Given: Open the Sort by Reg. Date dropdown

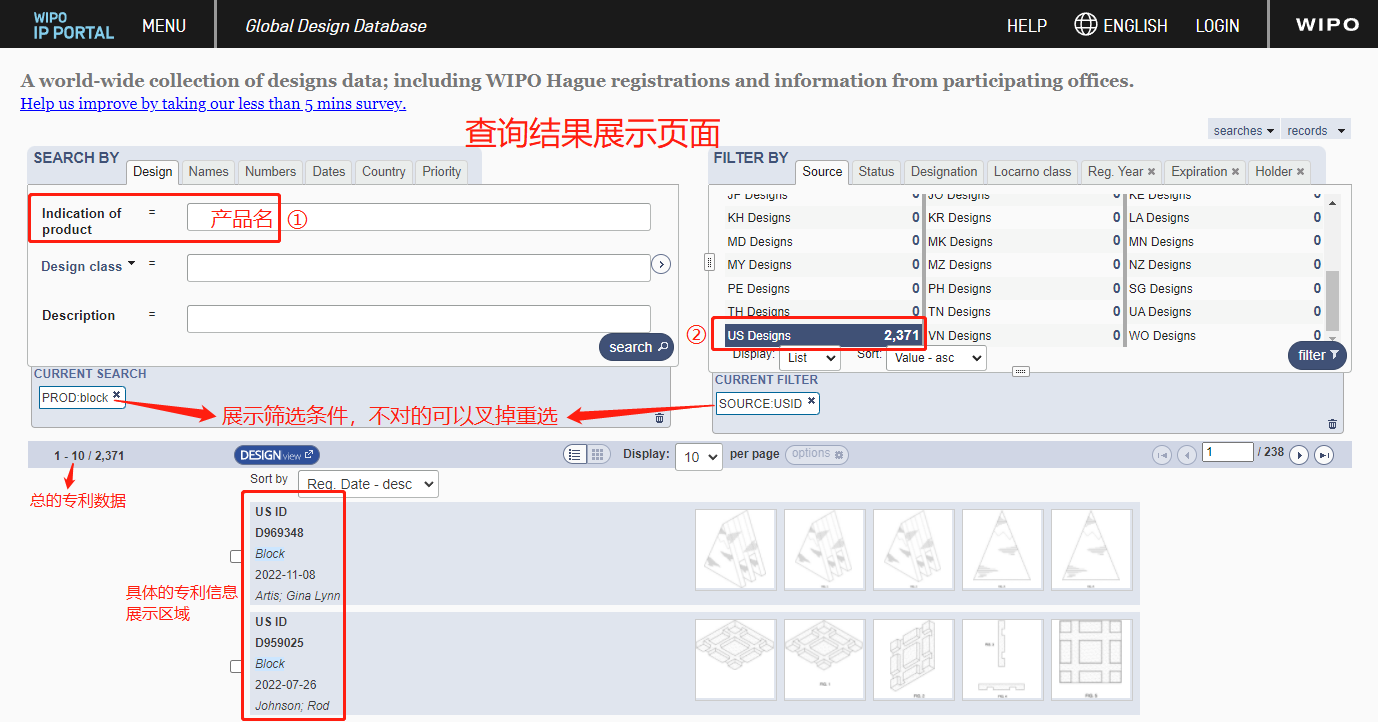Looking at the screenshot, I should tap(368, 484).
